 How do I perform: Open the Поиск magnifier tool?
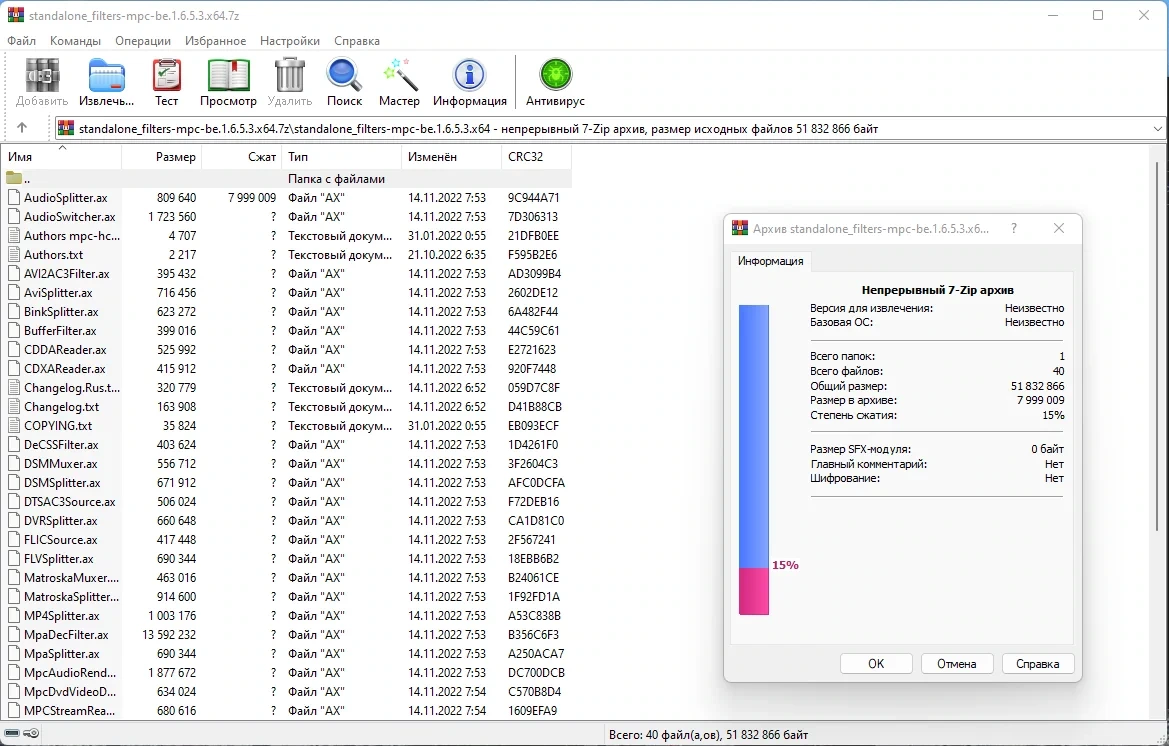[344, 76]
